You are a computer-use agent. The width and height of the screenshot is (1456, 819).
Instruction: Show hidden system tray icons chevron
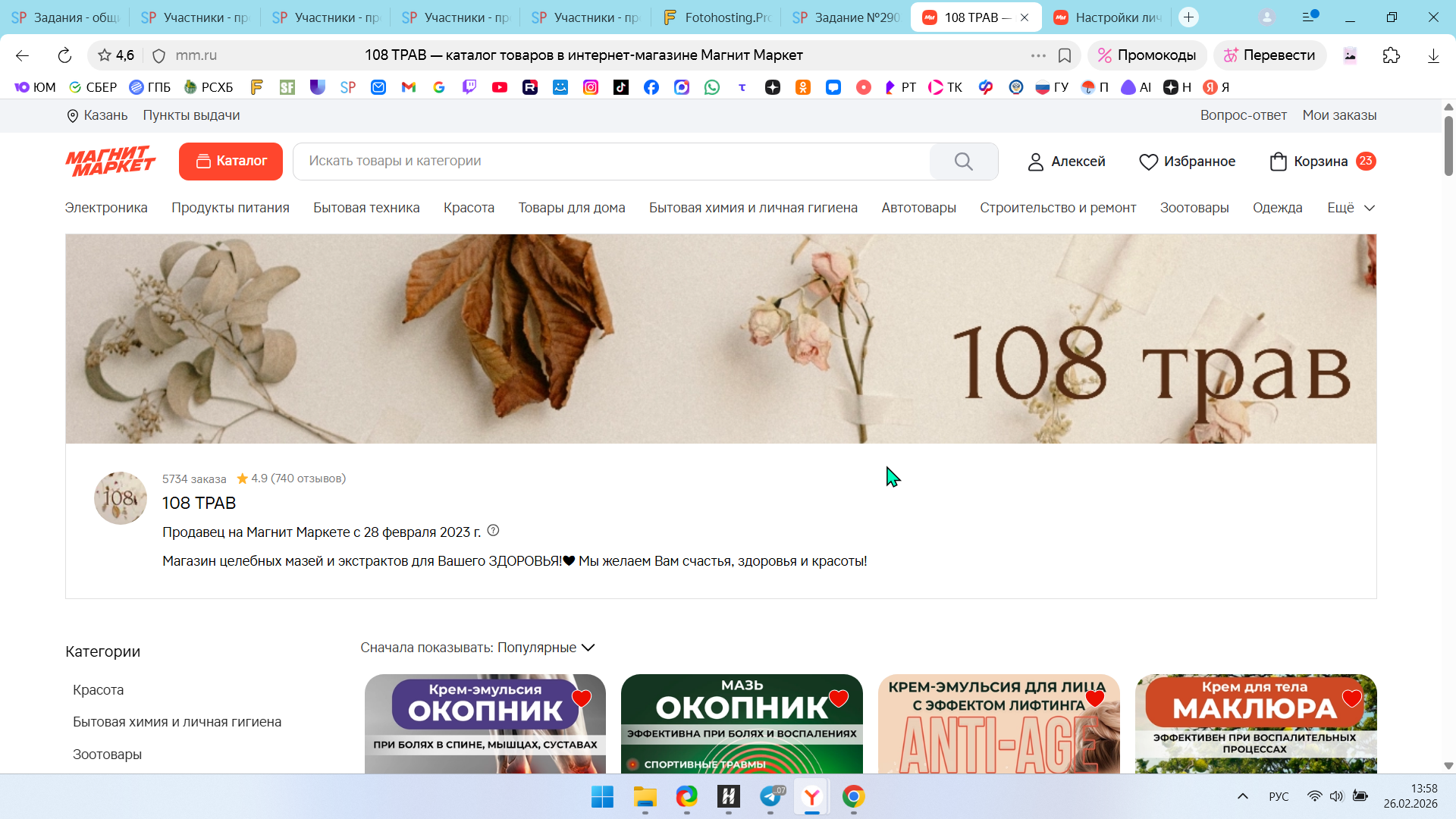tap(1242, 796)
